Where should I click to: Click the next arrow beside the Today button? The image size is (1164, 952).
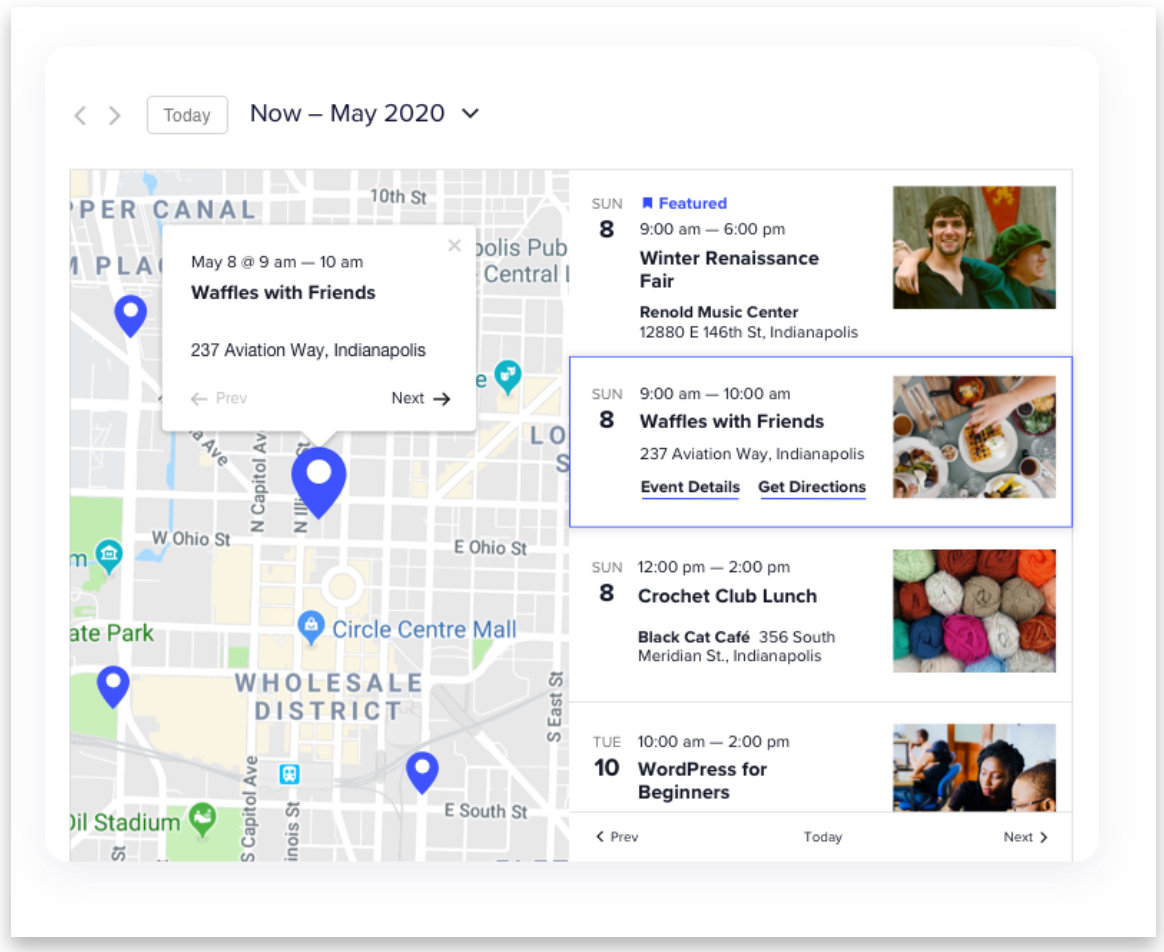[115, 116]
